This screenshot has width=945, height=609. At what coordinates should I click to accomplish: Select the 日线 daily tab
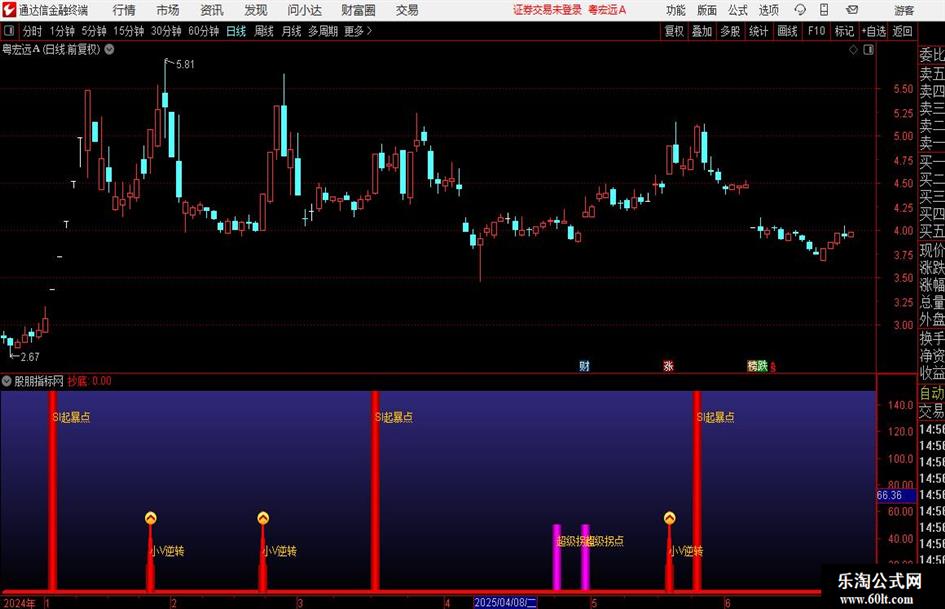pyautogui.click(x=236, y=31)
